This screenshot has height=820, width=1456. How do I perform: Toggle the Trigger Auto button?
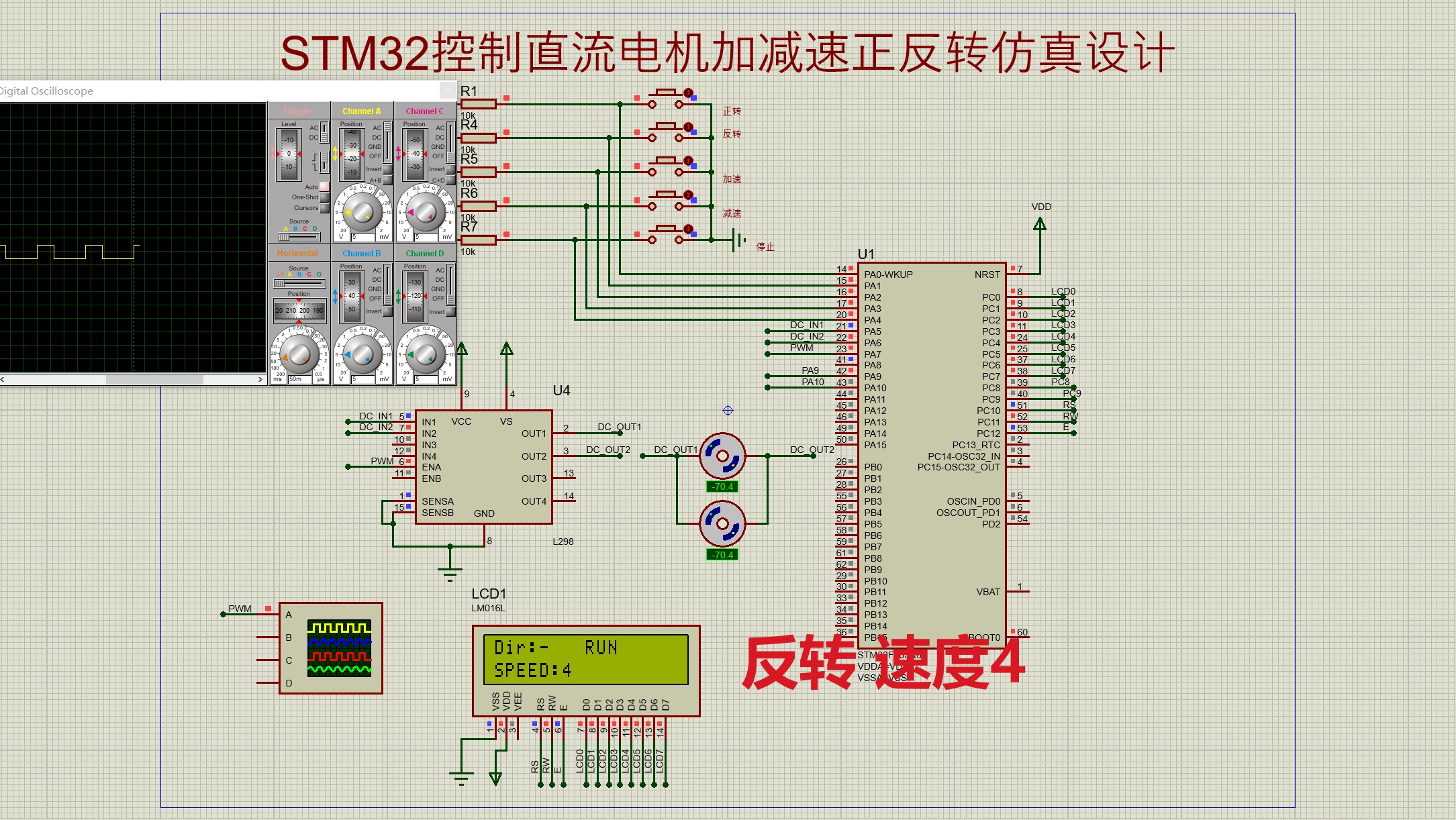pyautogui.click(x=324, y=187)
